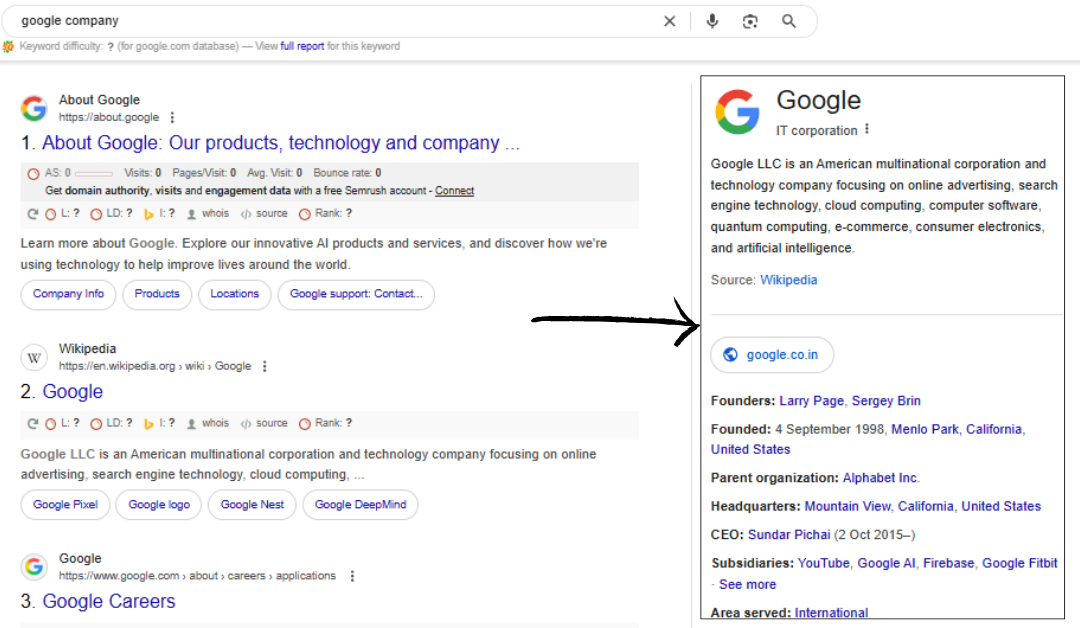Open three-dot menu next to Wikipedia URL
Image resolution: width=1080 pixels, height=628 pixels.
(x=265, y=367)
